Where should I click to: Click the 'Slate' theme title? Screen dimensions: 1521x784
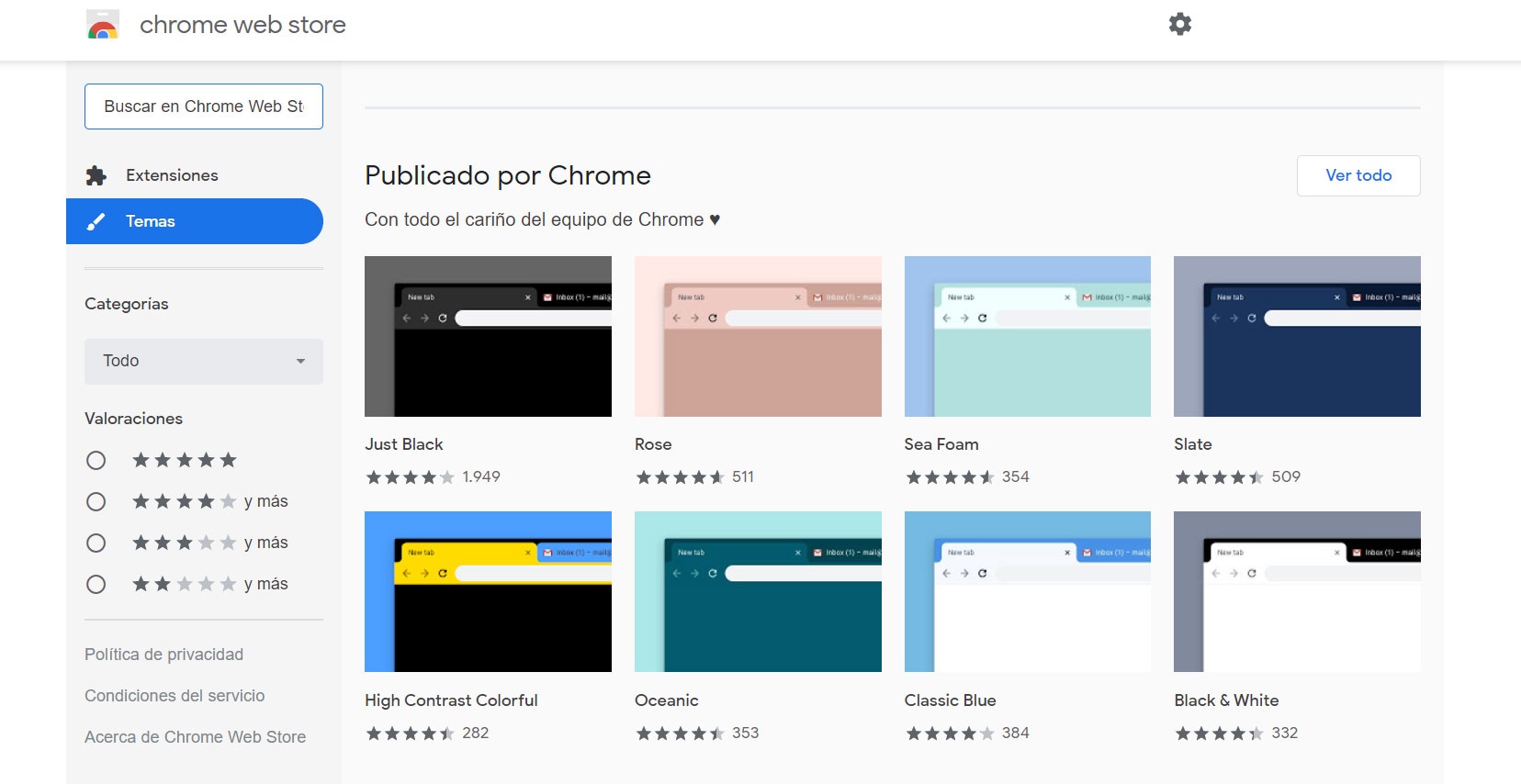point(1193,444)
